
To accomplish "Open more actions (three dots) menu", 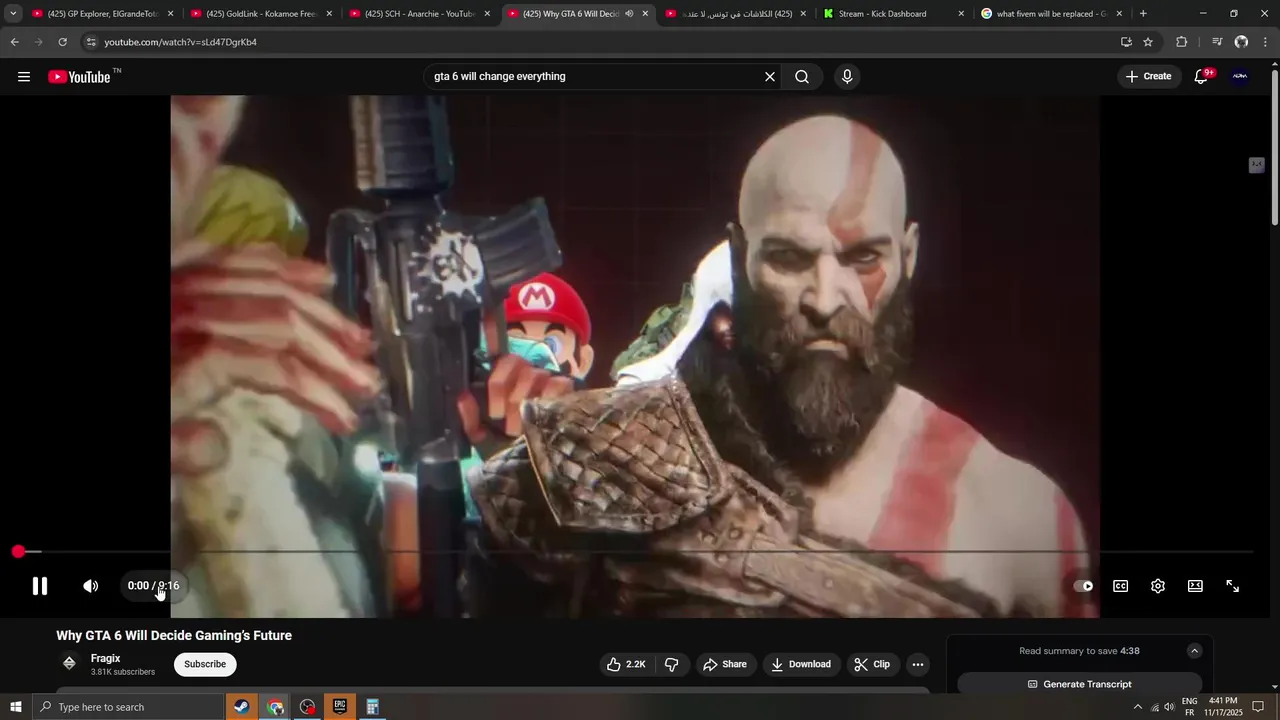I will (918, 664).
